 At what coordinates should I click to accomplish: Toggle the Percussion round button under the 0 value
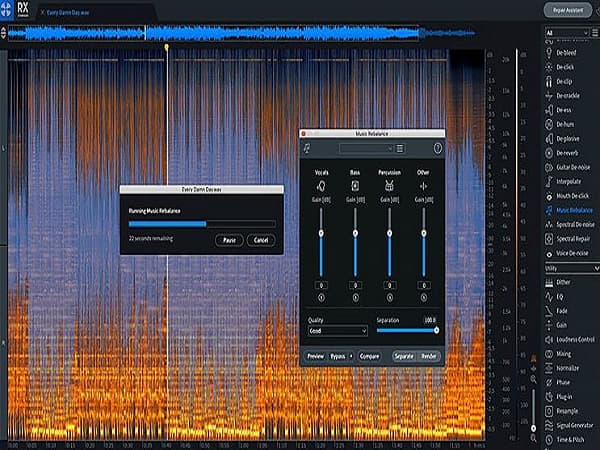tap(390, 297)
